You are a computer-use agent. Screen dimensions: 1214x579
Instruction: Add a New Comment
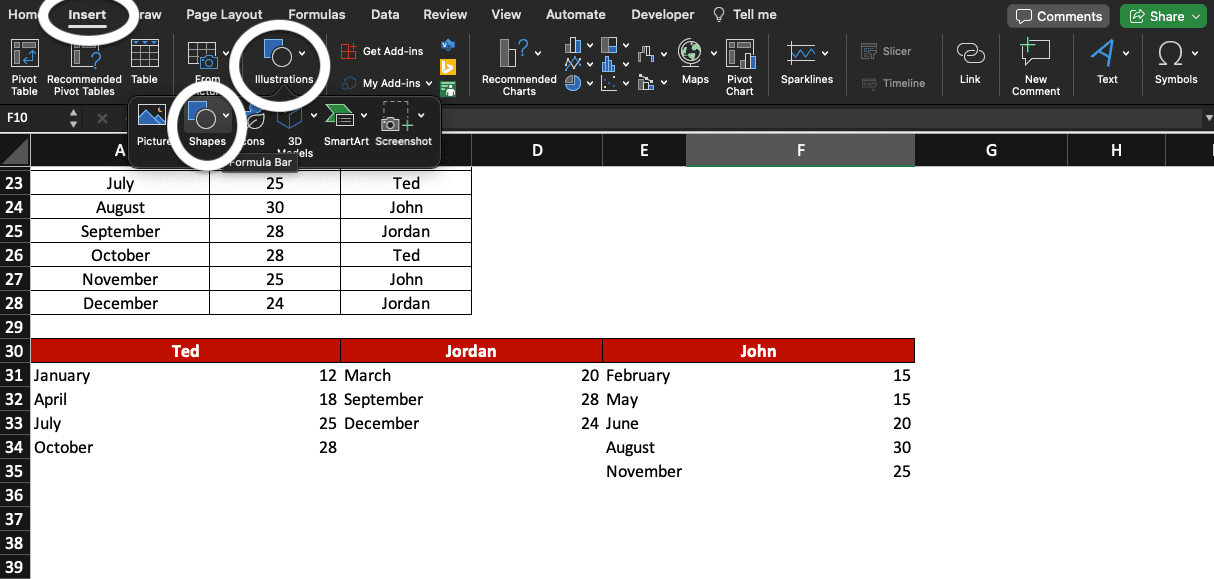[x=1034, y=66]
